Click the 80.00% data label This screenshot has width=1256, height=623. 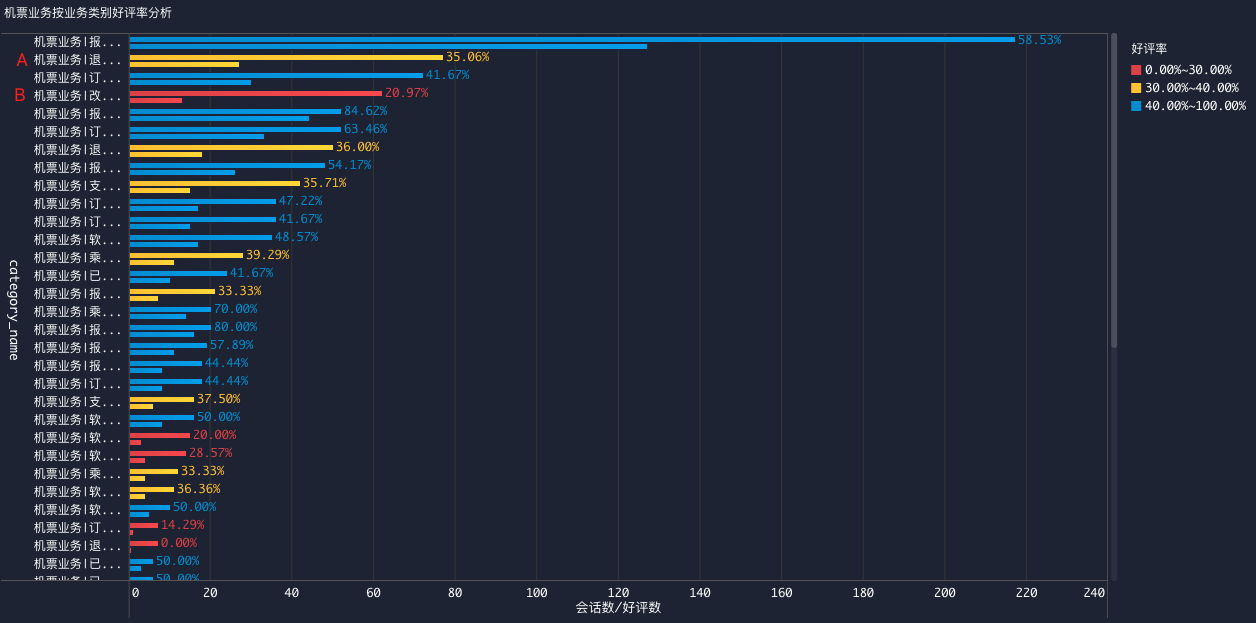235,327
